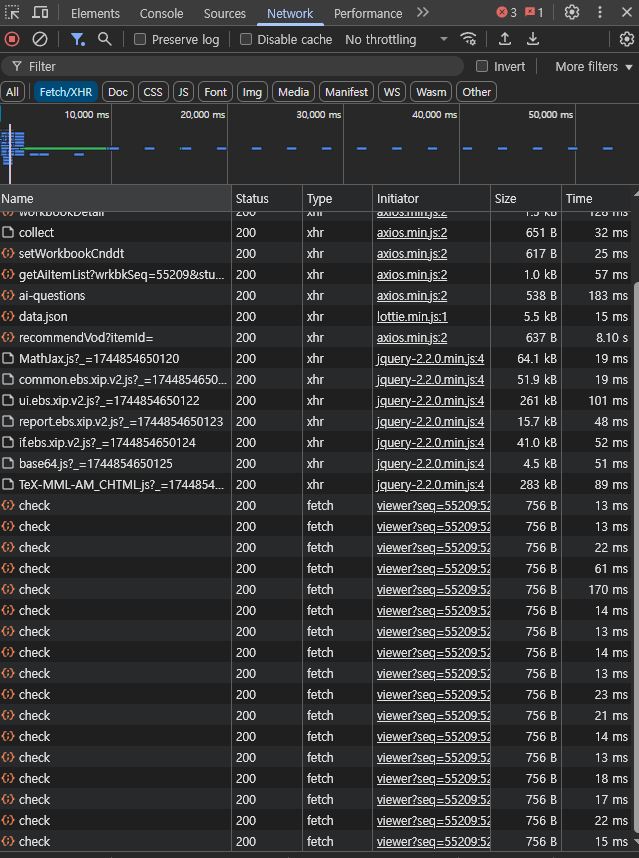Click the import HAR upload icon
Screen dimensions: 639x858
click(505, 39)
